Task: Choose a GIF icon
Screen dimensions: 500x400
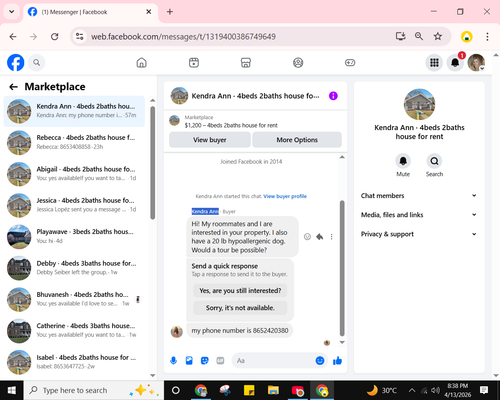Action: pos(220,361)
